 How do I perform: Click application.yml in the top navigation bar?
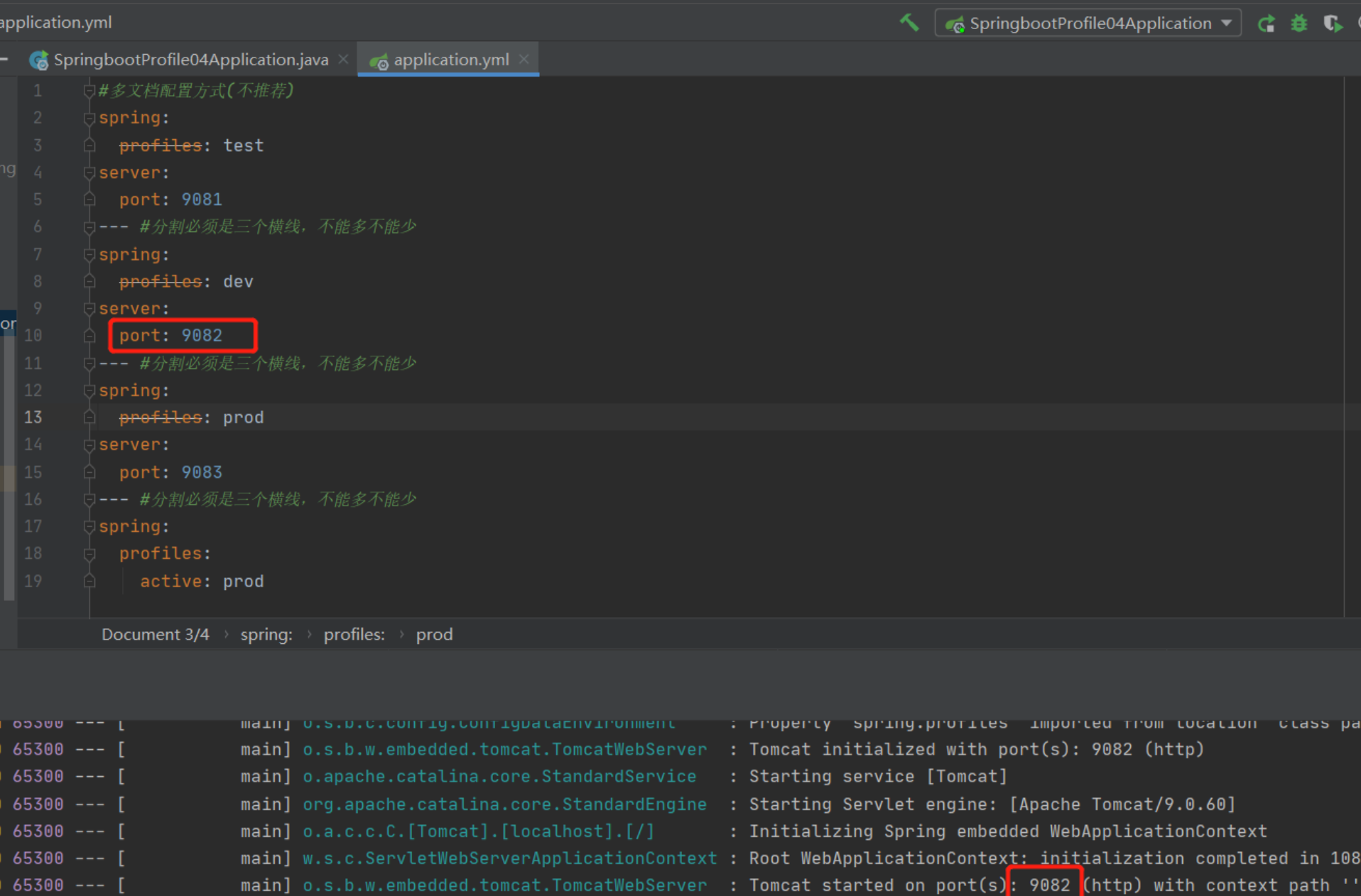point(56,22)
